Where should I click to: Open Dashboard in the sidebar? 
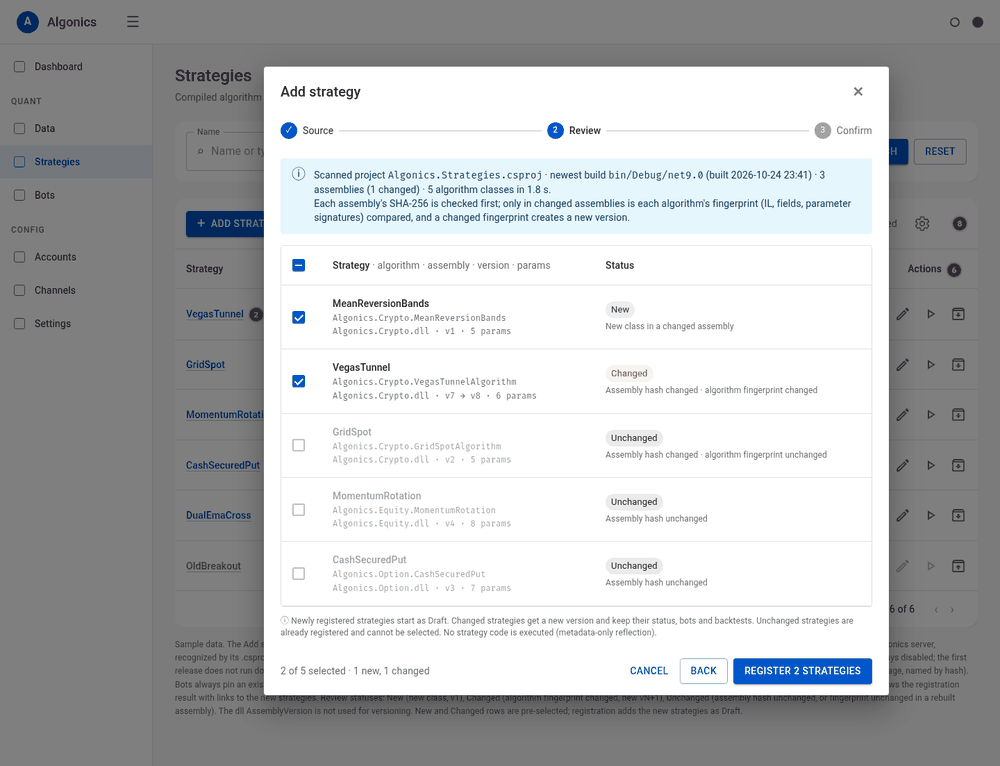click(76, 66)
